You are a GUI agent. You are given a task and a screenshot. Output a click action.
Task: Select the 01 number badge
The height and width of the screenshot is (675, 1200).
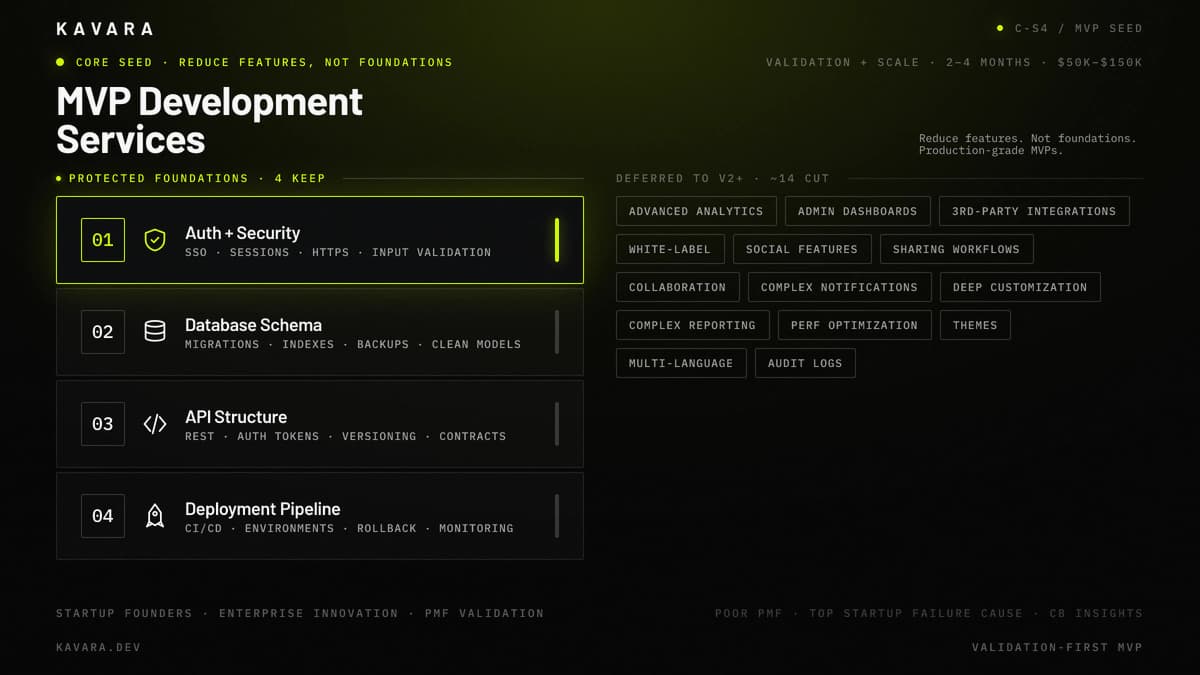tap(103, 240)
